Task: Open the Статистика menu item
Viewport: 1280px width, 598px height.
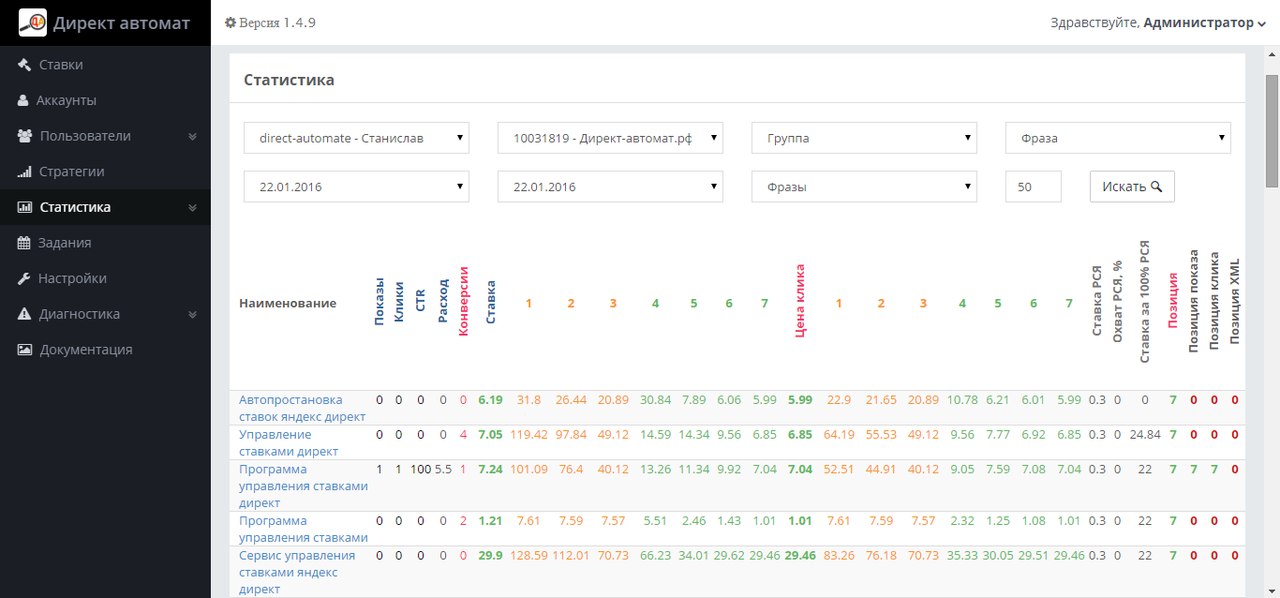Action: [75, 208]
